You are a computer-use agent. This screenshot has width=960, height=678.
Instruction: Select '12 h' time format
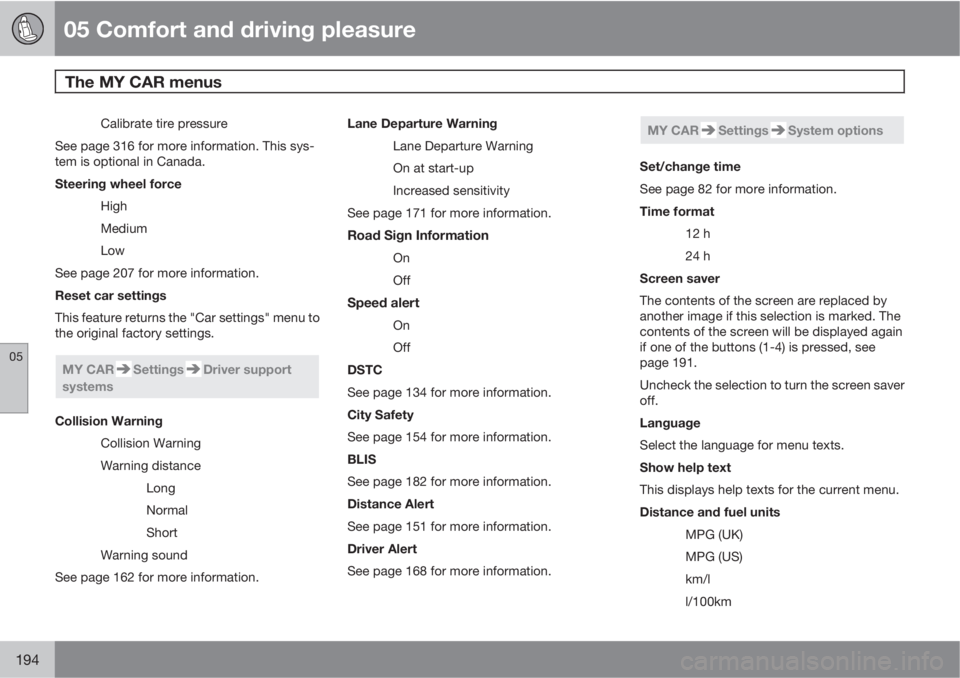697,234
